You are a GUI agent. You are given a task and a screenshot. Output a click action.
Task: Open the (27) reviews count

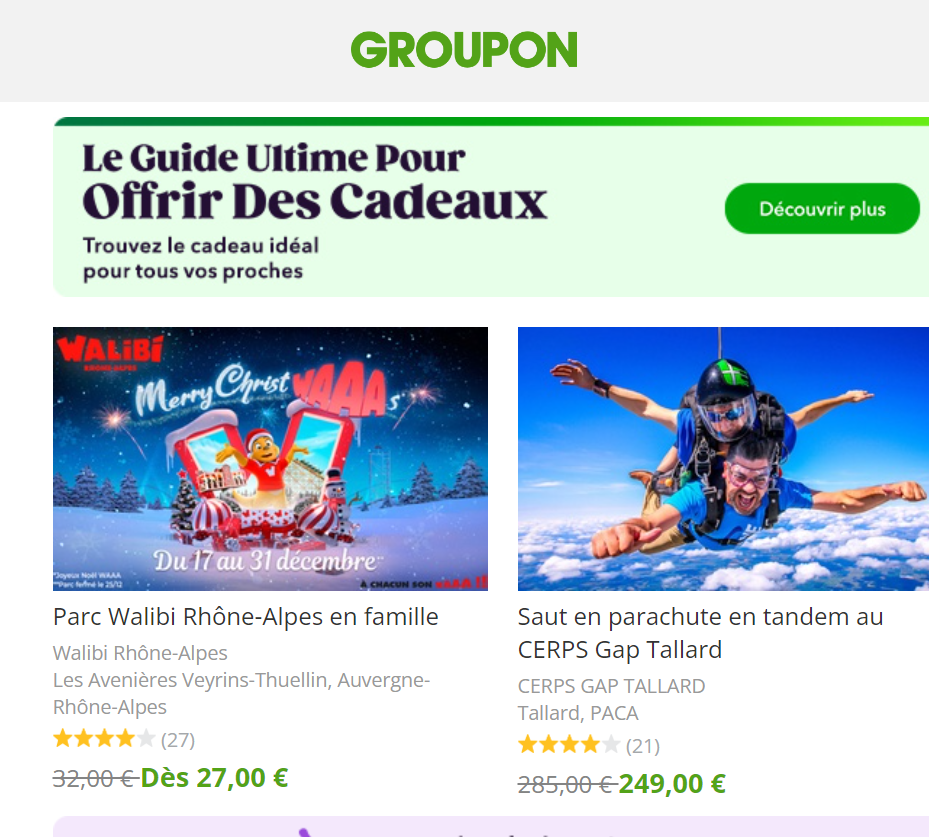(178, 740)
